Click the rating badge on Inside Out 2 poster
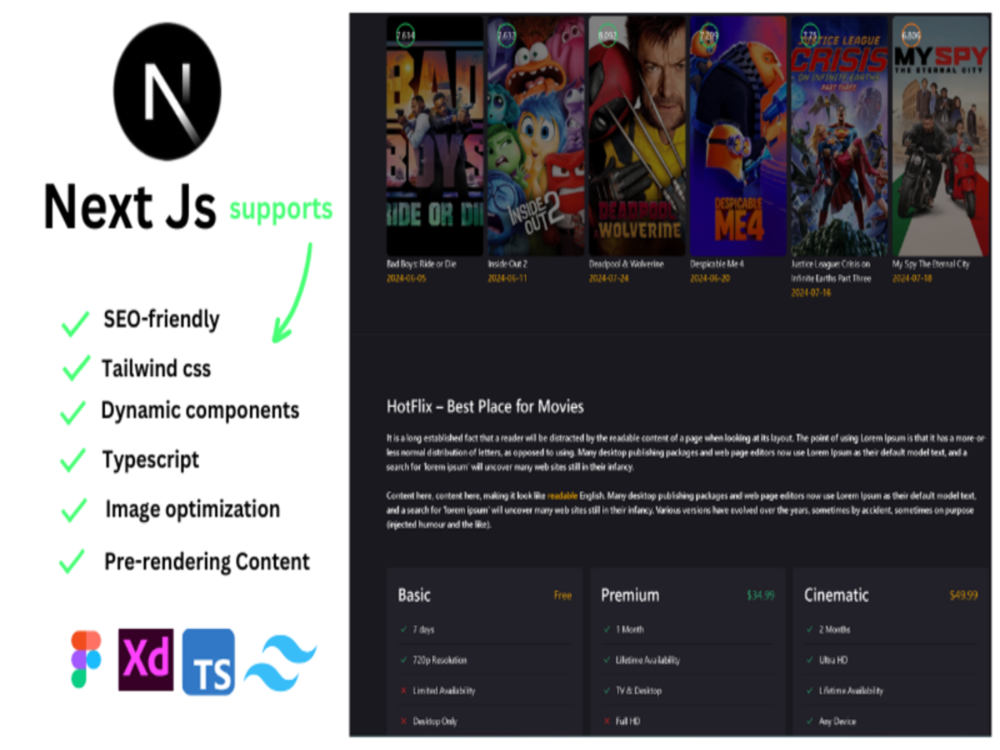The image size is (1000, 750). pos(506,35)
